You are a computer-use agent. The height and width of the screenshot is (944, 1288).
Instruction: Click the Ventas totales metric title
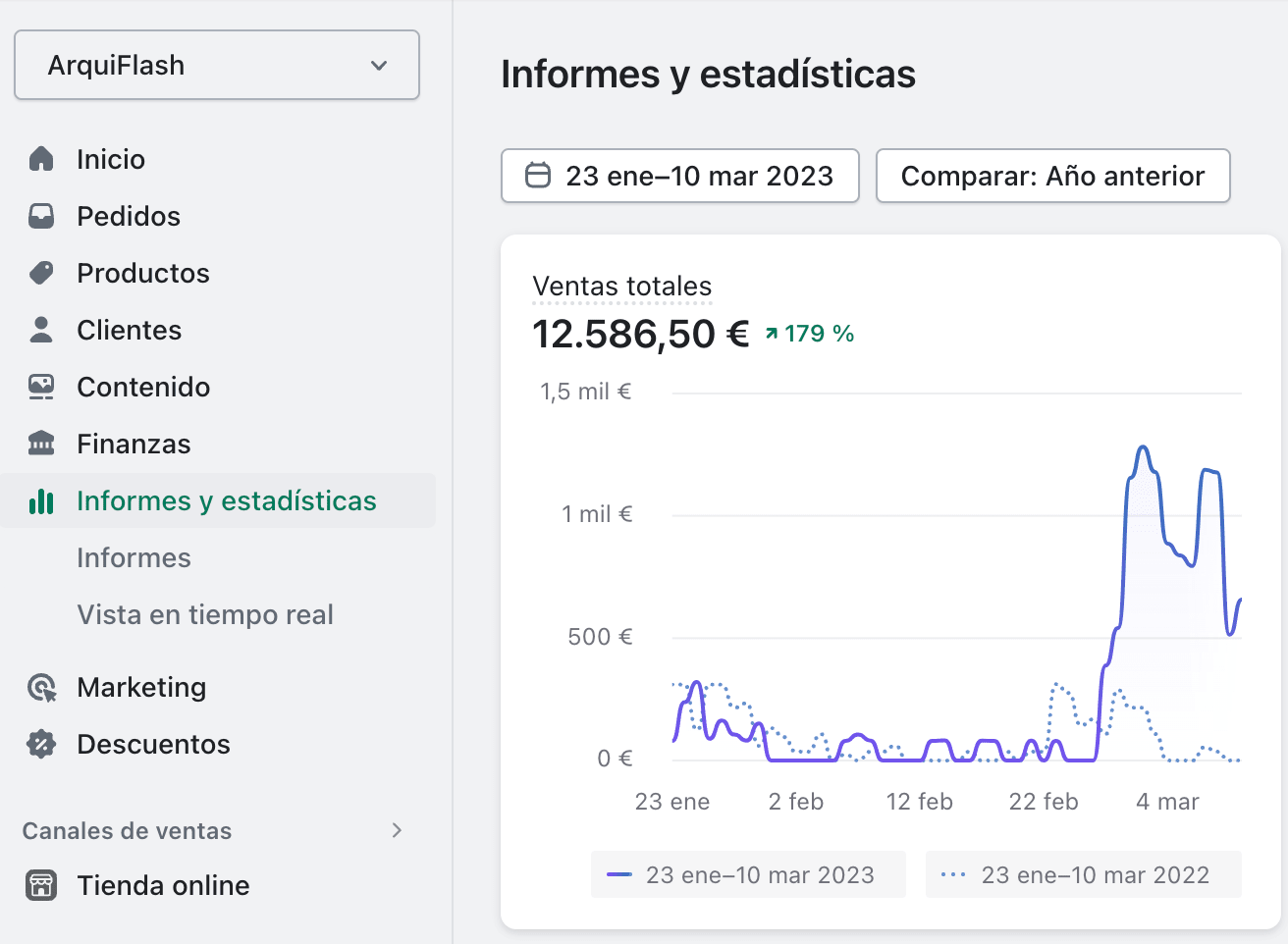click(622, 287)
